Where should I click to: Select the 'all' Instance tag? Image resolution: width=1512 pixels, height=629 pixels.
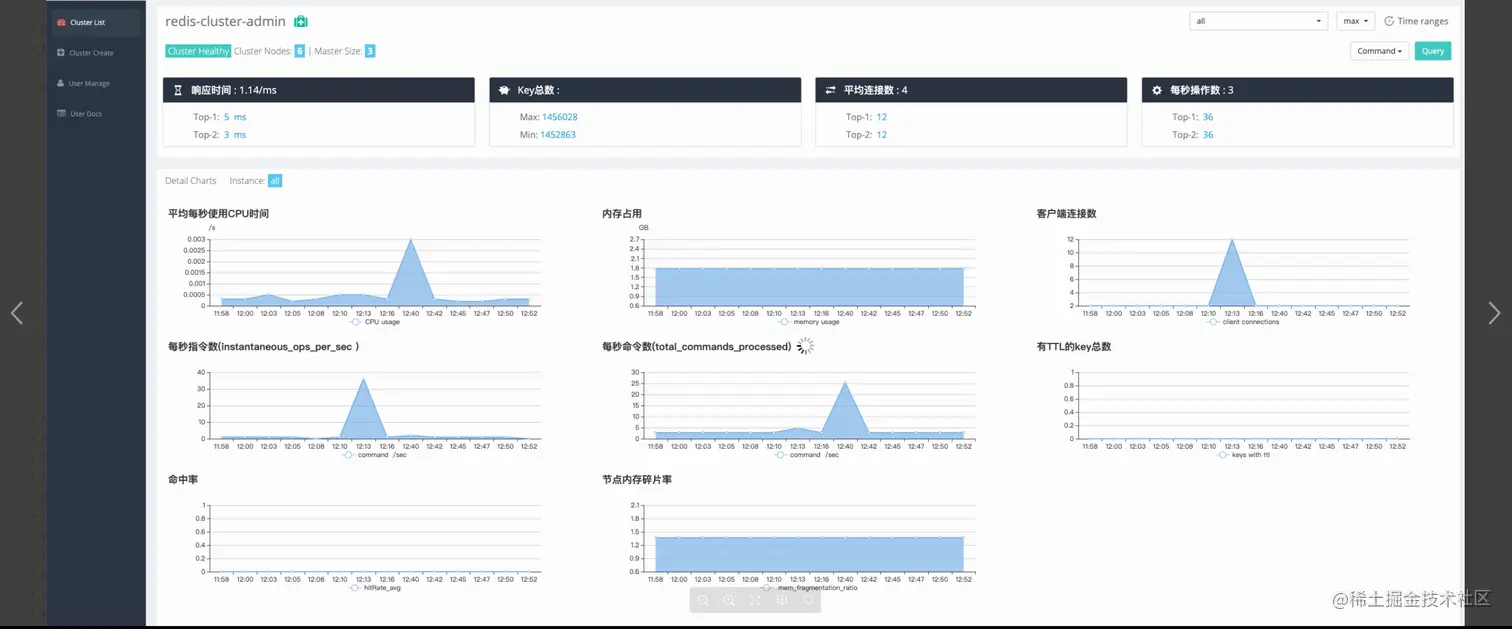pos(275,181)
